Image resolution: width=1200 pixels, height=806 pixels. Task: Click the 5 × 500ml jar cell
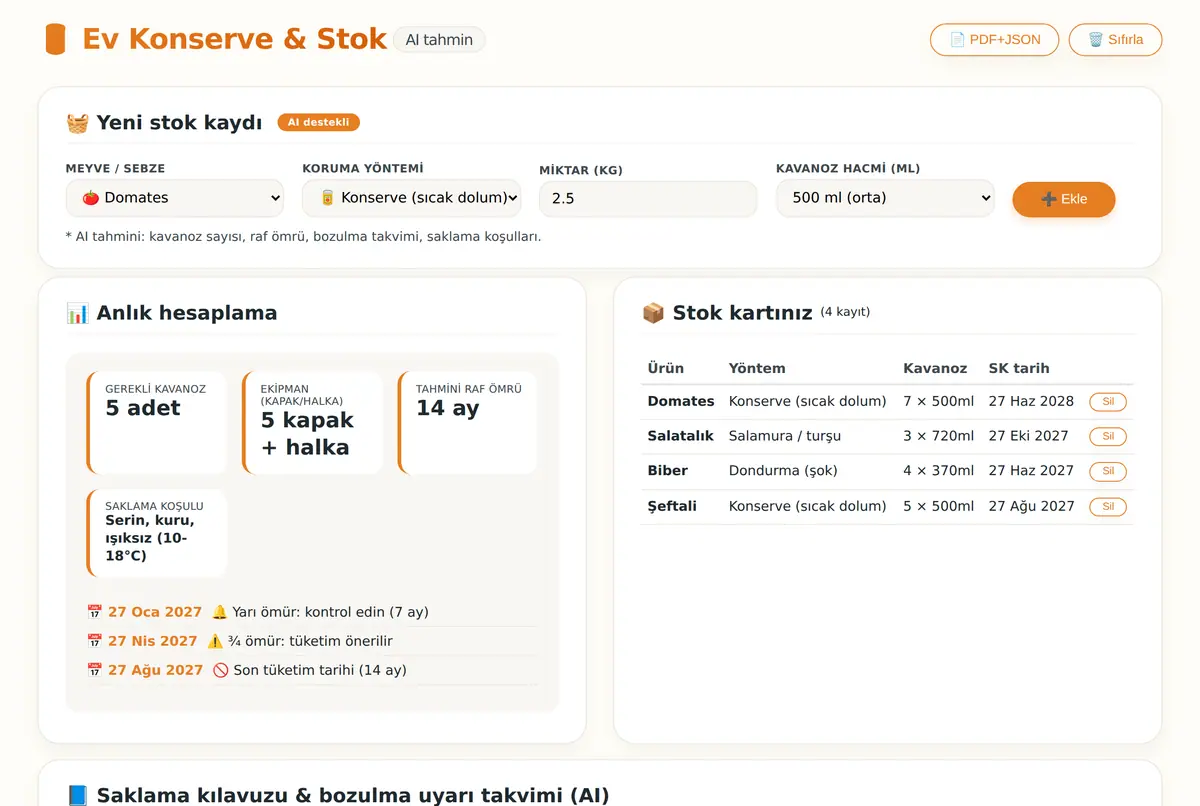pos(938,506)
